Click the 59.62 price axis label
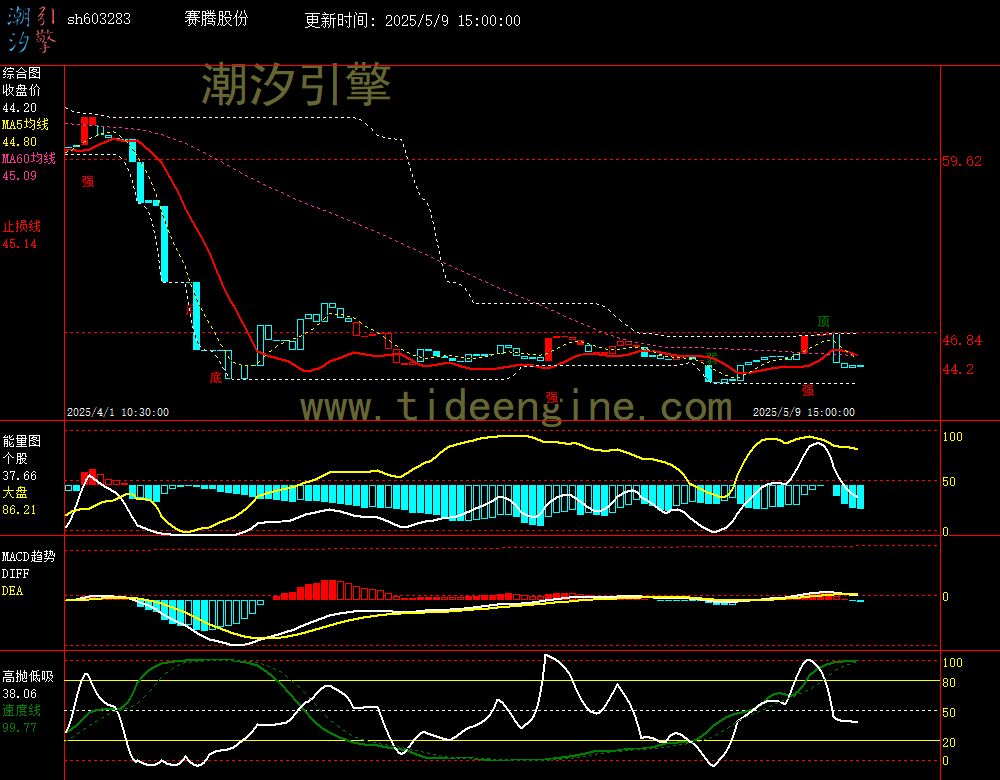The height and width of the screenshot is (780, 1000). tap(962, 161)
